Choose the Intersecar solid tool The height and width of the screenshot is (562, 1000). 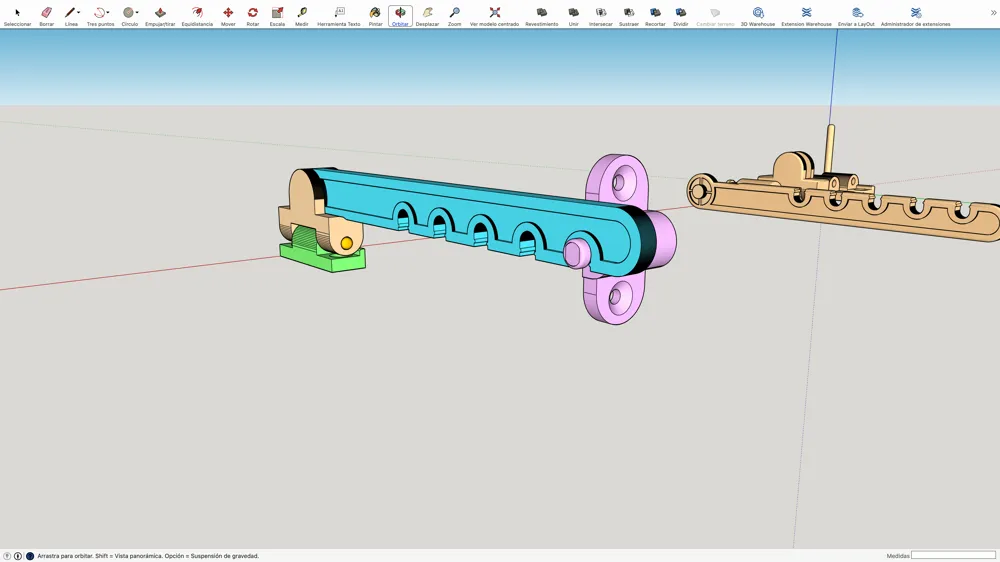point(600,15)
